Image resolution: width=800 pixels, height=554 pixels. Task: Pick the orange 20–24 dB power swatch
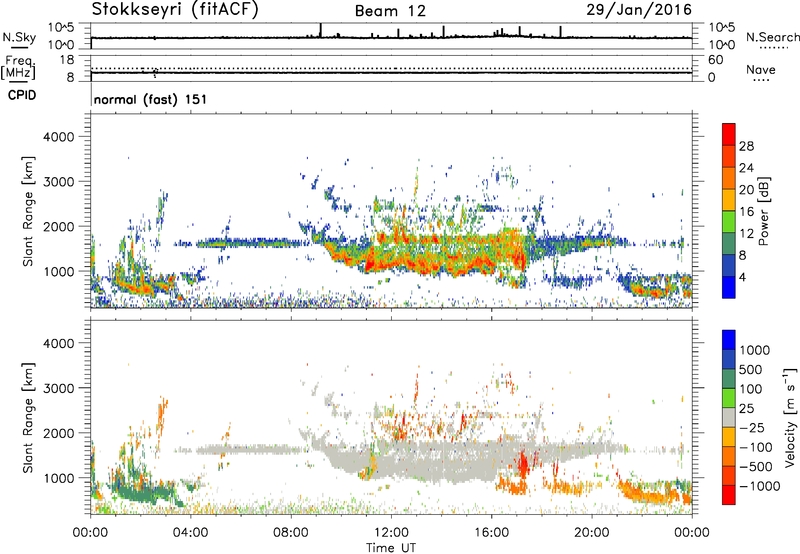coord(729,179)
